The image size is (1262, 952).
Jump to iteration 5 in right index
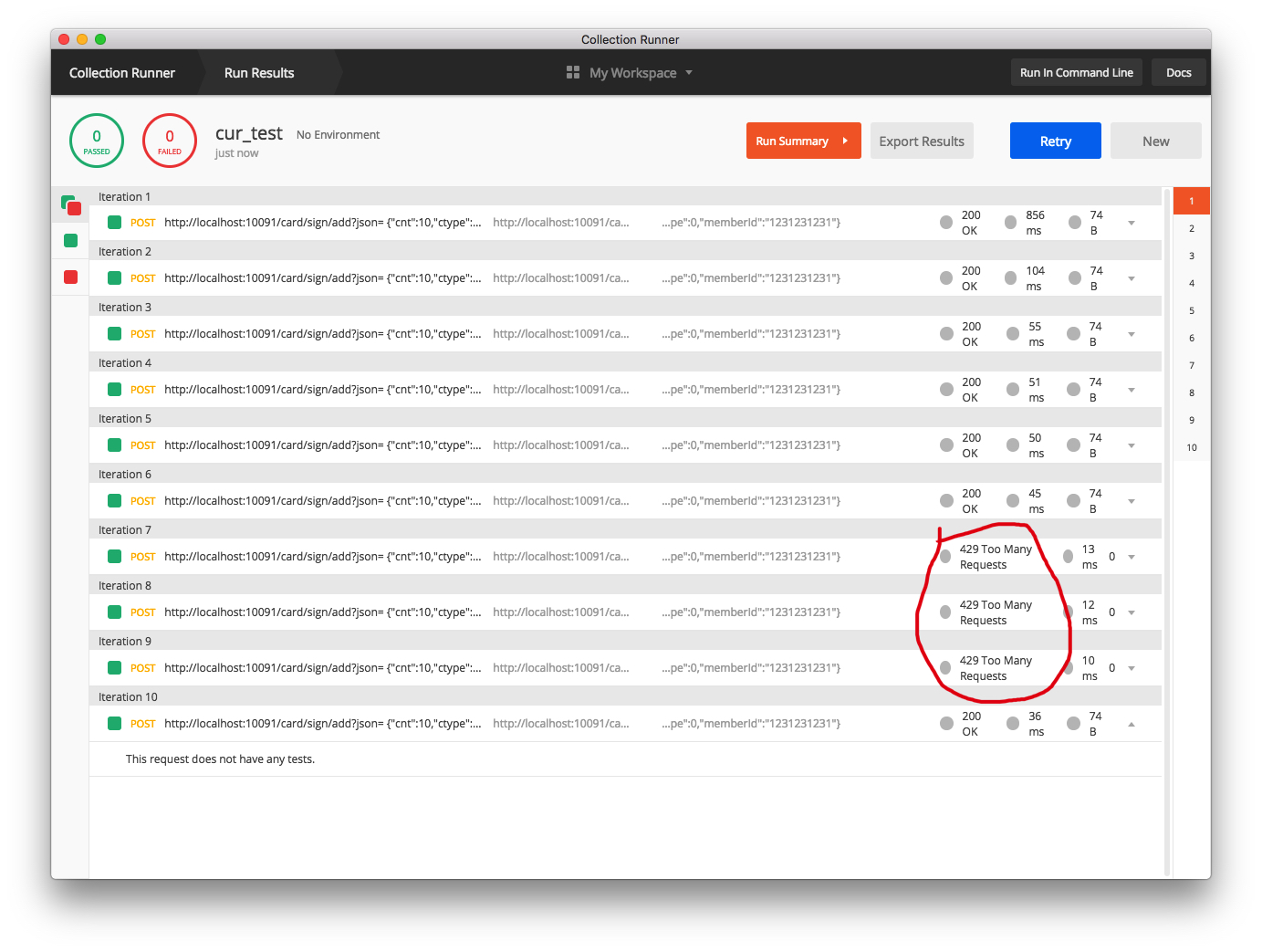(x=1191, y=311)
